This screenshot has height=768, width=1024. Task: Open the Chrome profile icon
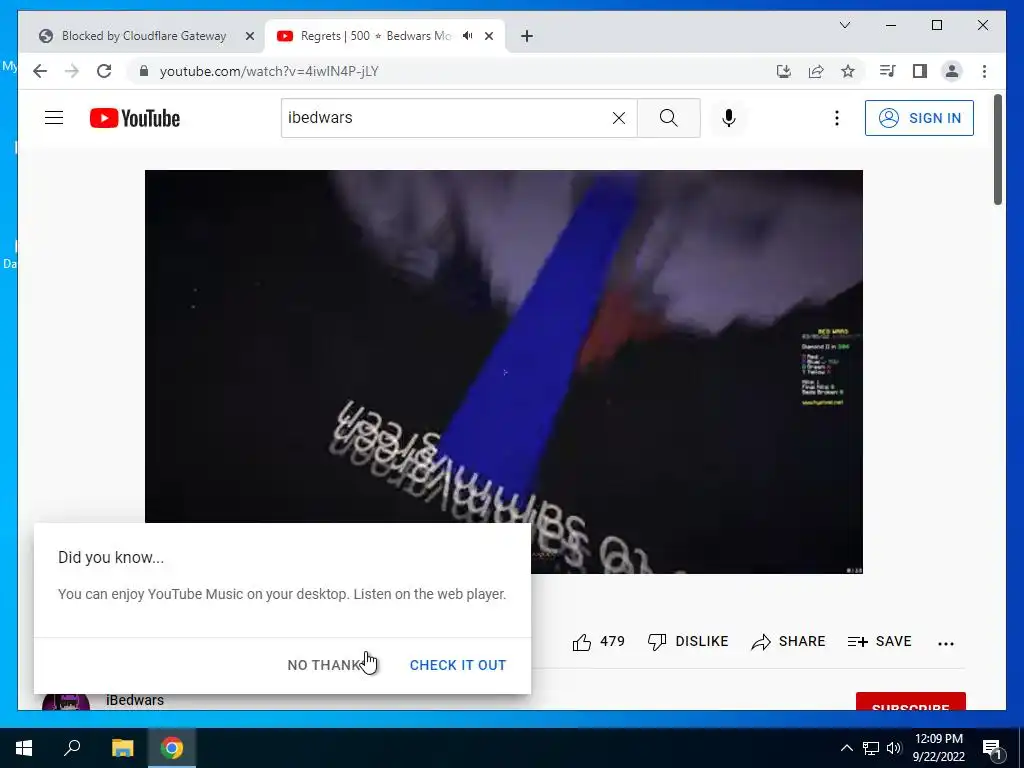pos(952,71)
